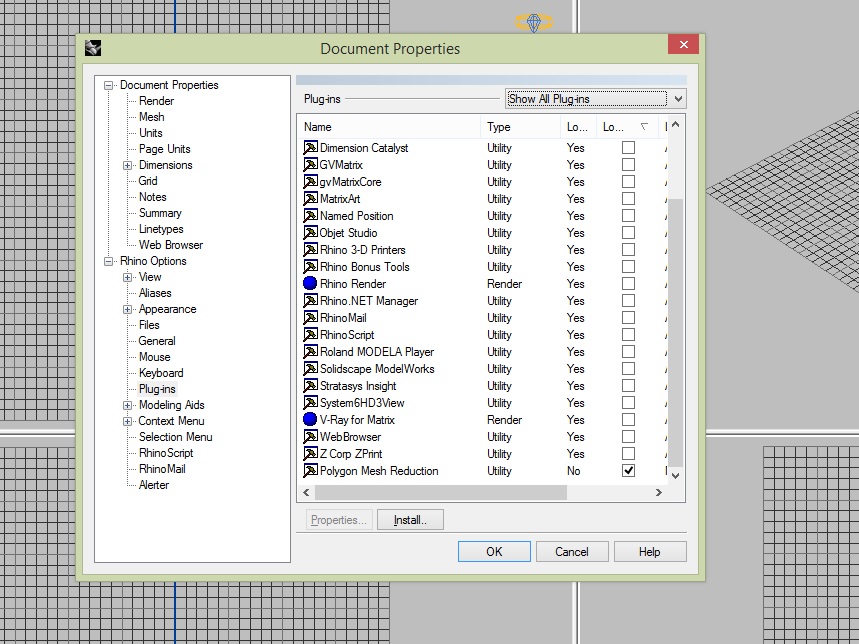Expand the Appearance tree node
The width and height of the screenshot is (859, 644).
pyautogui.click(x=127, y=309)
